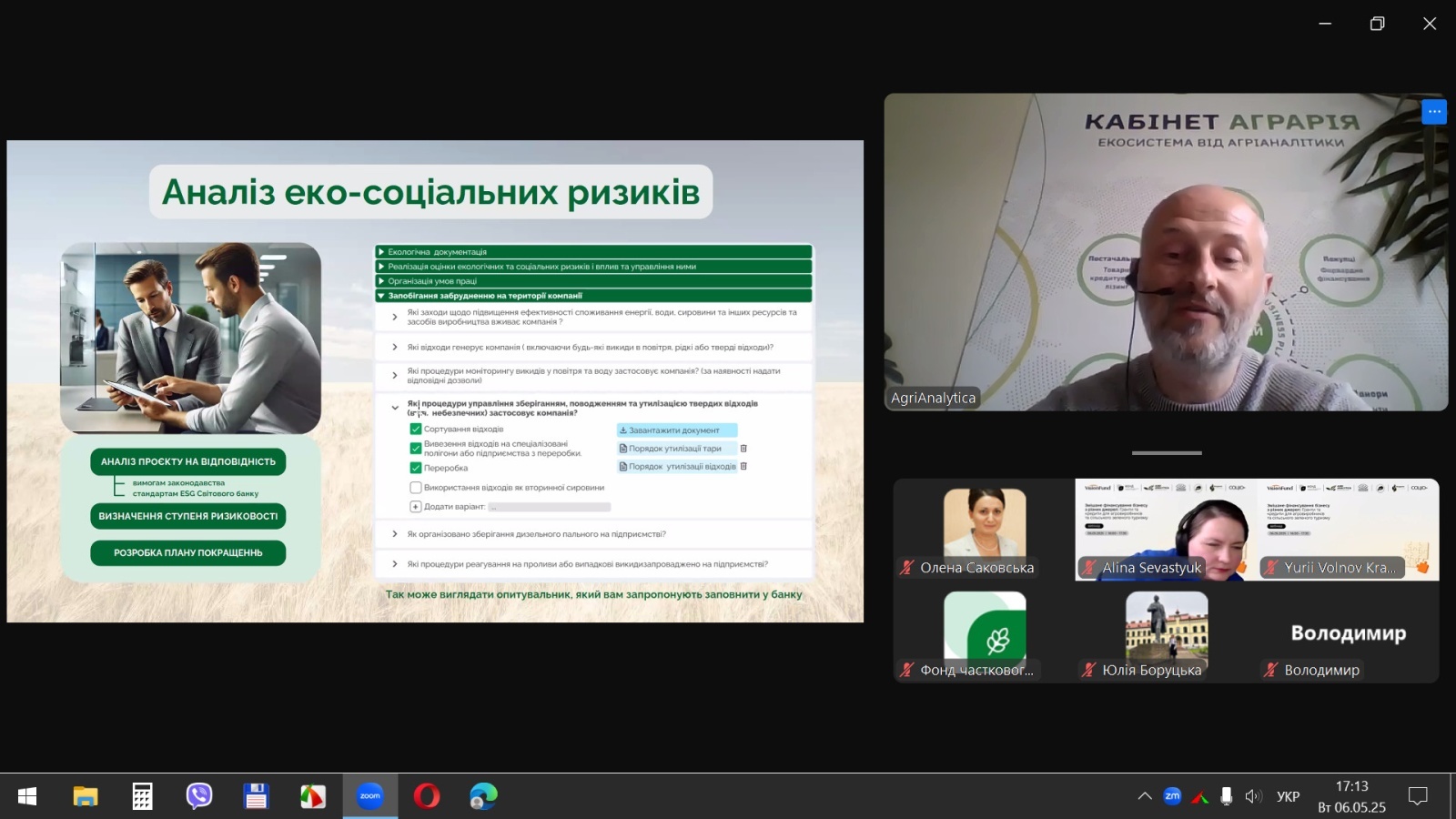Screen dimensions: 1456x819
Task: Click the Zoom tray icon
Action: 1172,796
